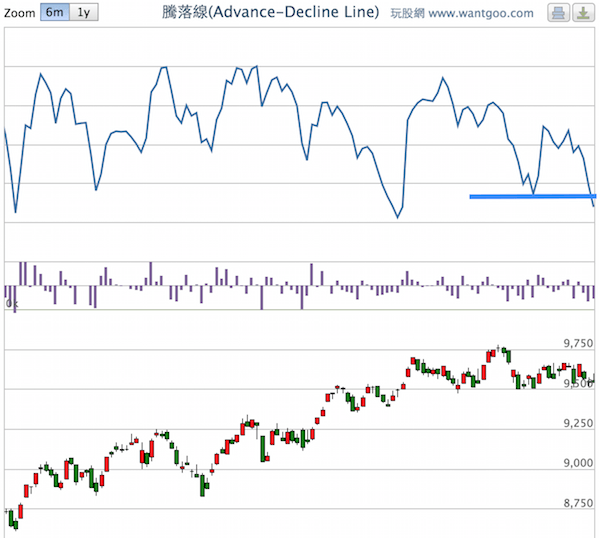The height and width of the screenshot is (538, 600).
Task: Click the download chart export icon
Action: point(581,13)
